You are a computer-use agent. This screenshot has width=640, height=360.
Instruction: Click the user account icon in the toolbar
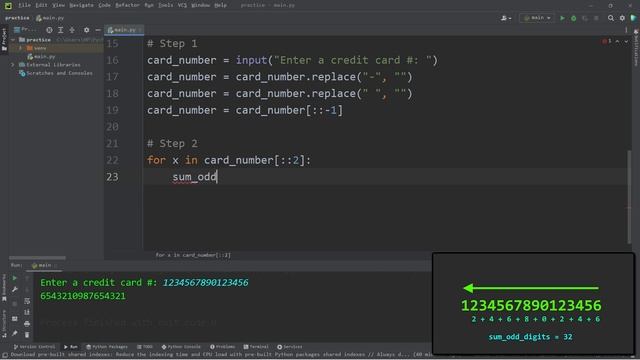point(506,18)
